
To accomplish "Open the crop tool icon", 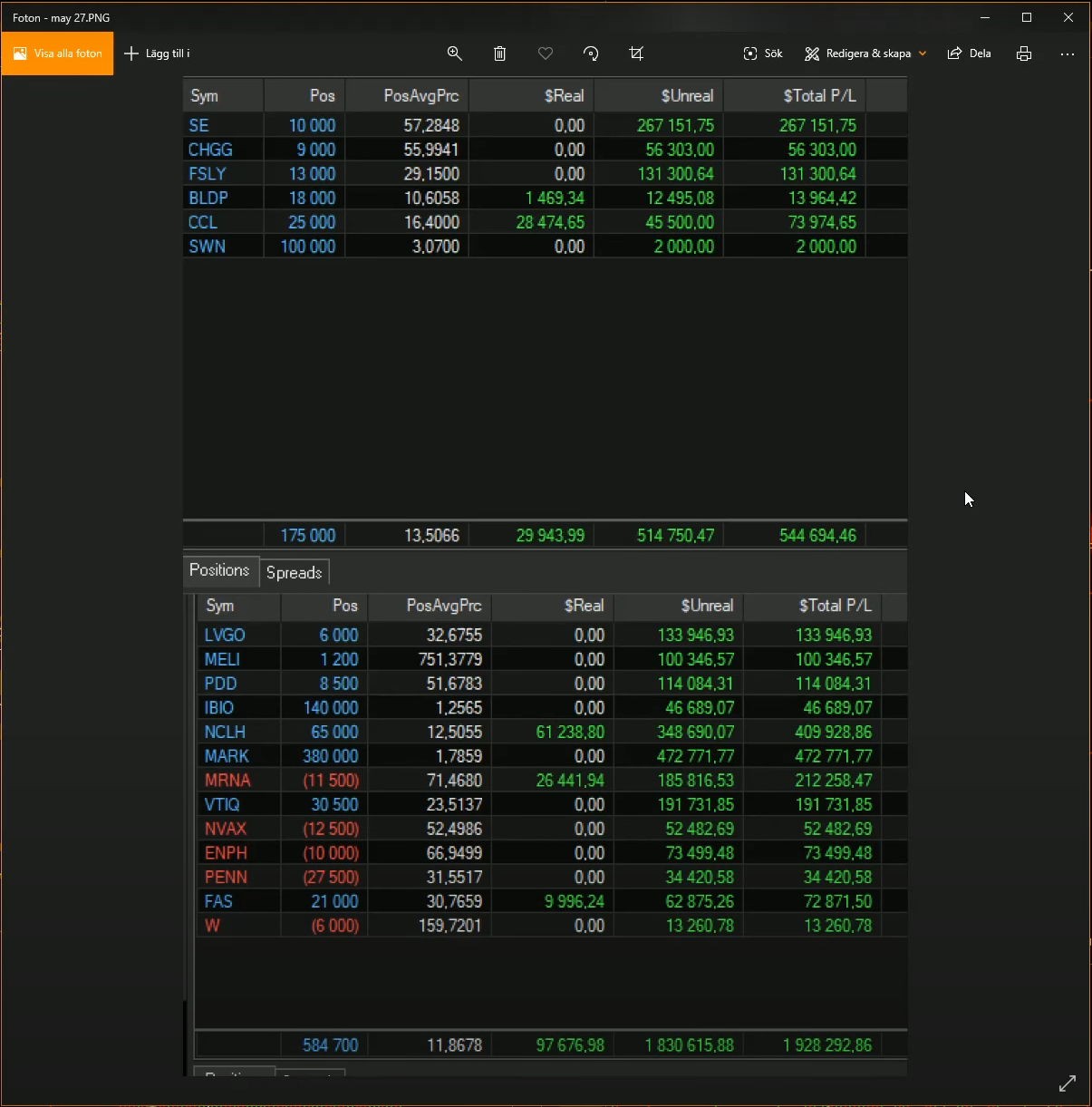I will (636, 53).
